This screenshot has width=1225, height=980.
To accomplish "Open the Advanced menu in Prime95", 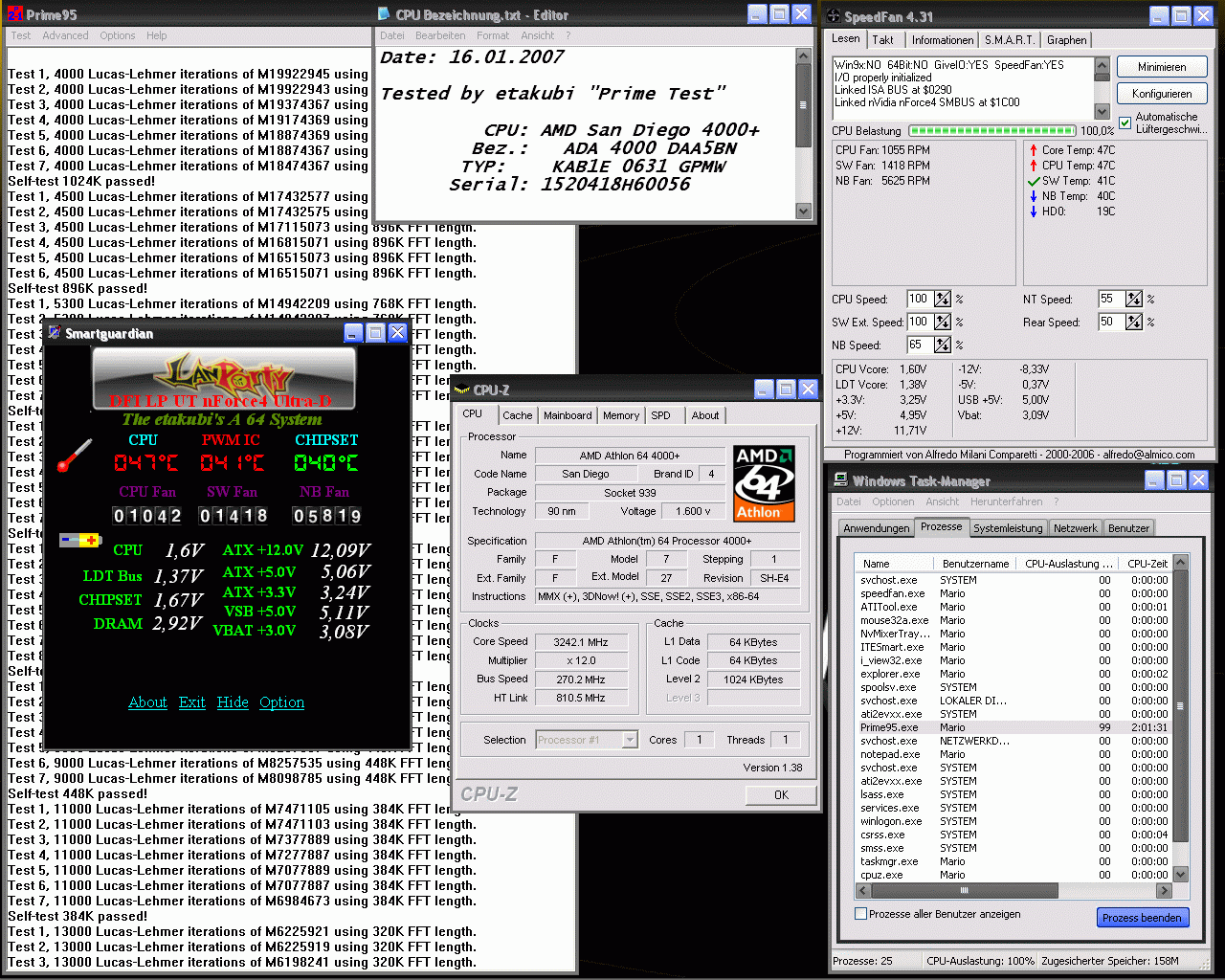I will point(65,35).
